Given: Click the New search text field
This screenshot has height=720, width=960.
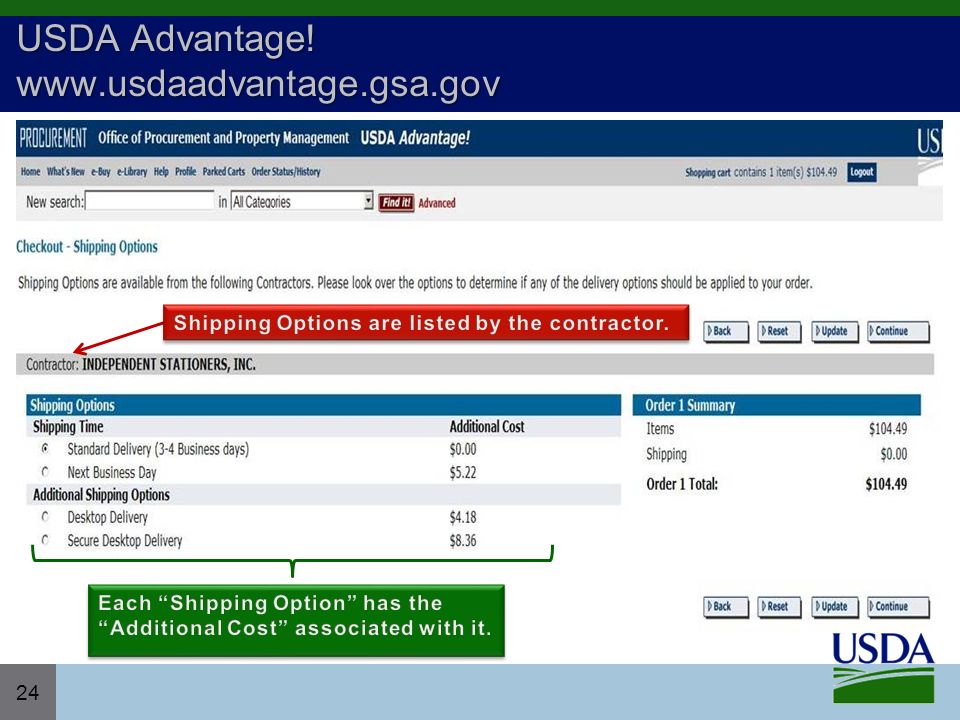Looking at the screenshot, I should coord(150,200).
